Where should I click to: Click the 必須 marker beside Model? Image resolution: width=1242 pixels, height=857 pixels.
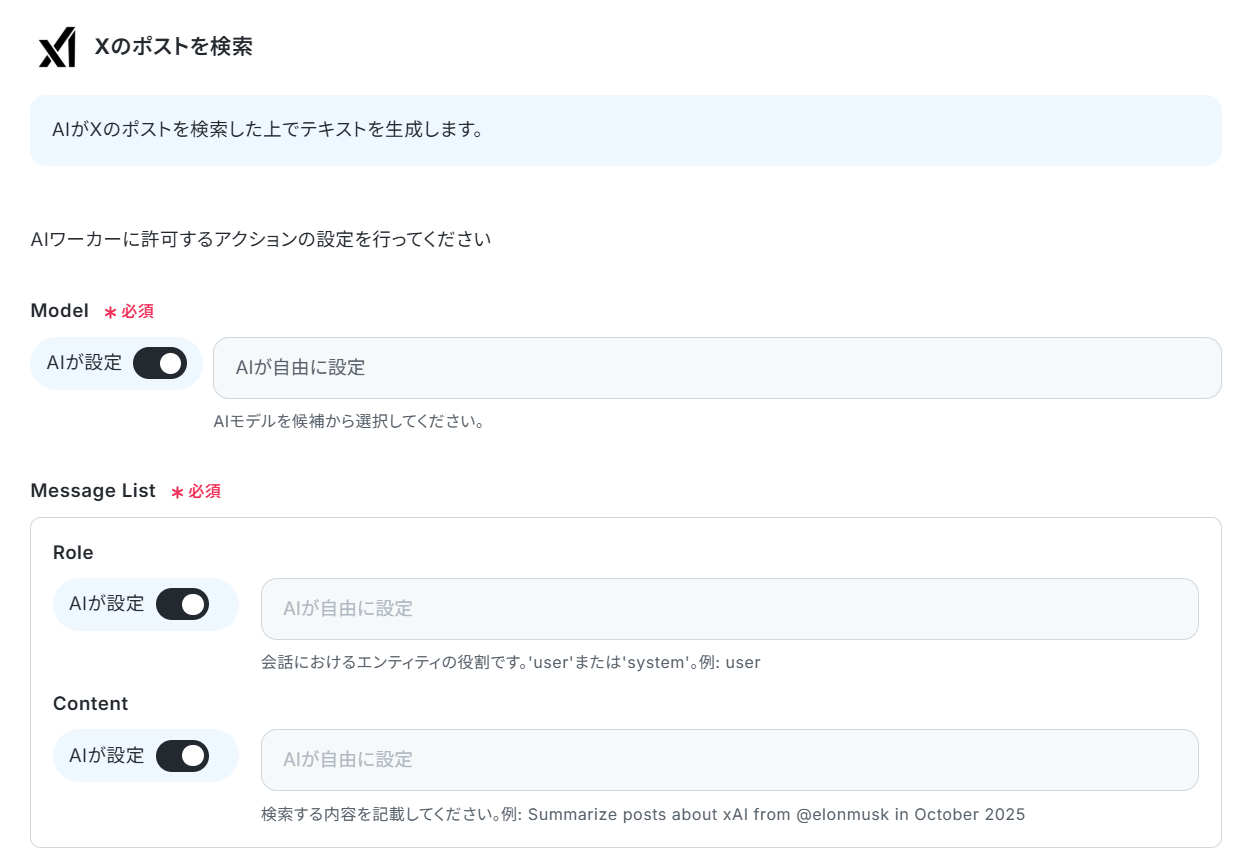129,311
